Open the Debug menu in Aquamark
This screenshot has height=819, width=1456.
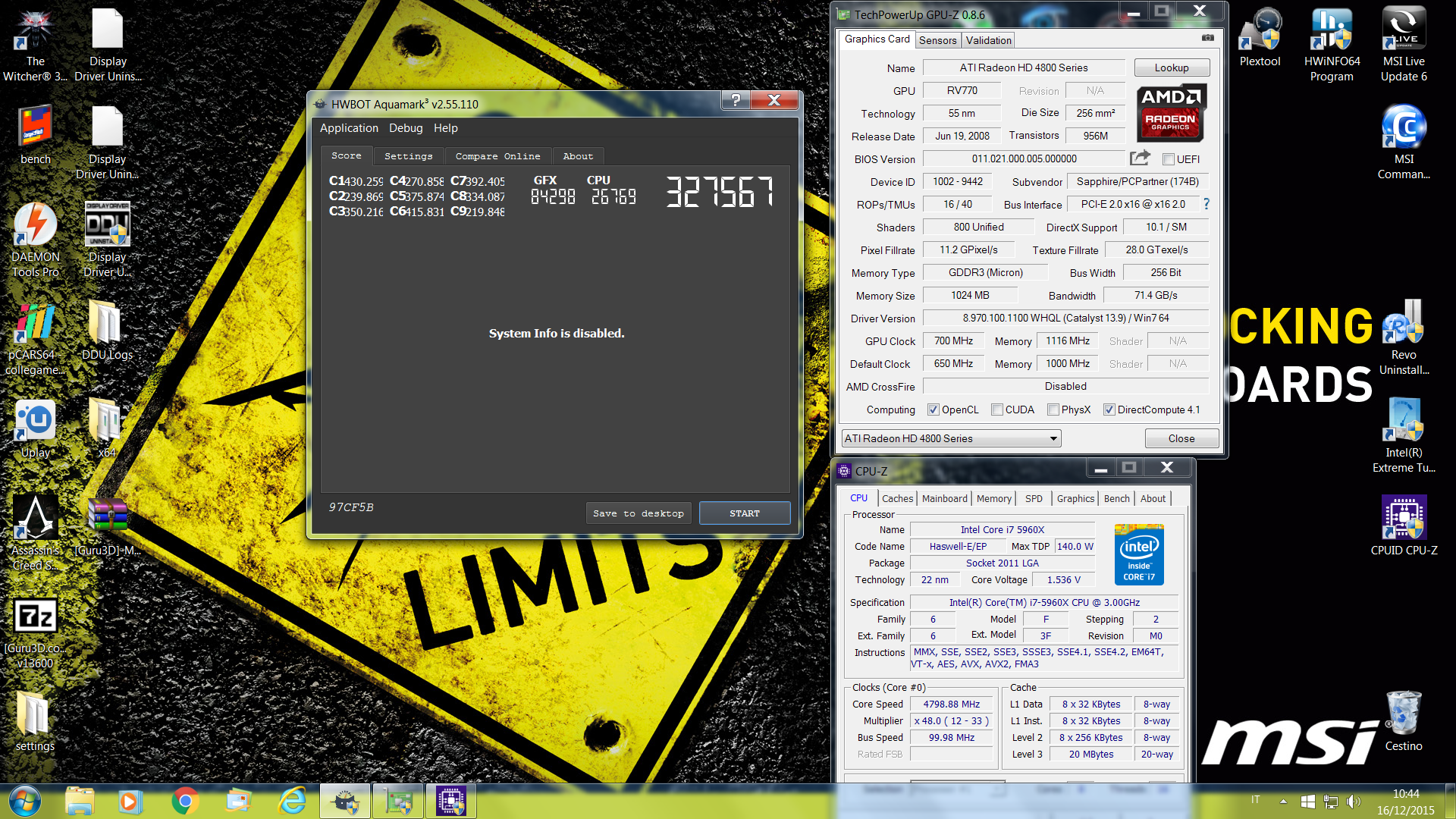[406, 128]
